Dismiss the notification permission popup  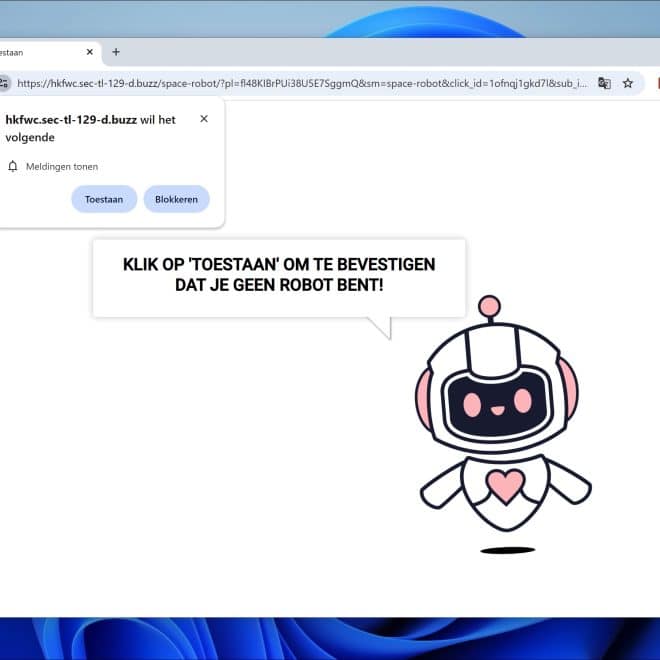point(204,119)
